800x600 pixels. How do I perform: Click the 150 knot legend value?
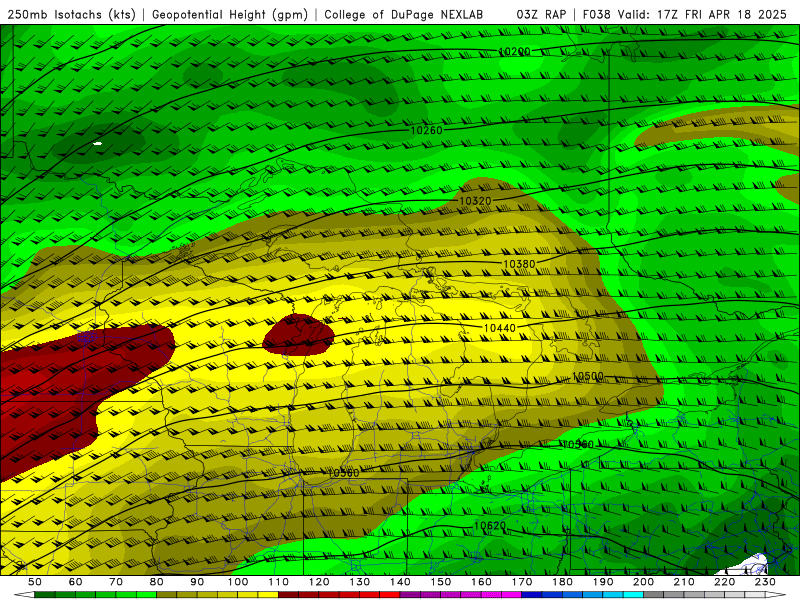(x=441, y=582)
